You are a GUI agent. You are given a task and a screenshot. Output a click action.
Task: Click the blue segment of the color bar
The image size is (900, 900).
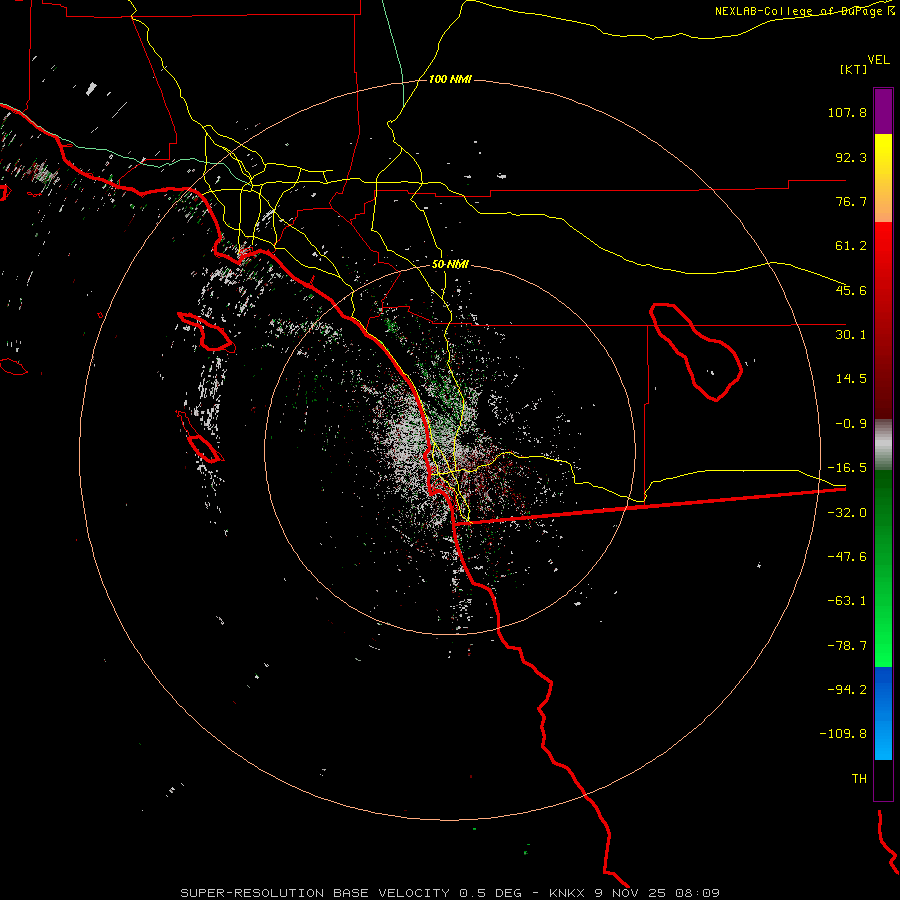883,713
